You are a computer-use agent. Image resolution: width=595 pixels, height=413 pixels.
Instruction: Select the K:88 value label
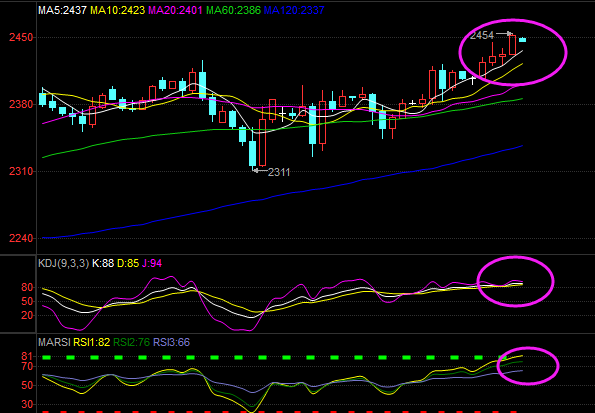point(103,263)
